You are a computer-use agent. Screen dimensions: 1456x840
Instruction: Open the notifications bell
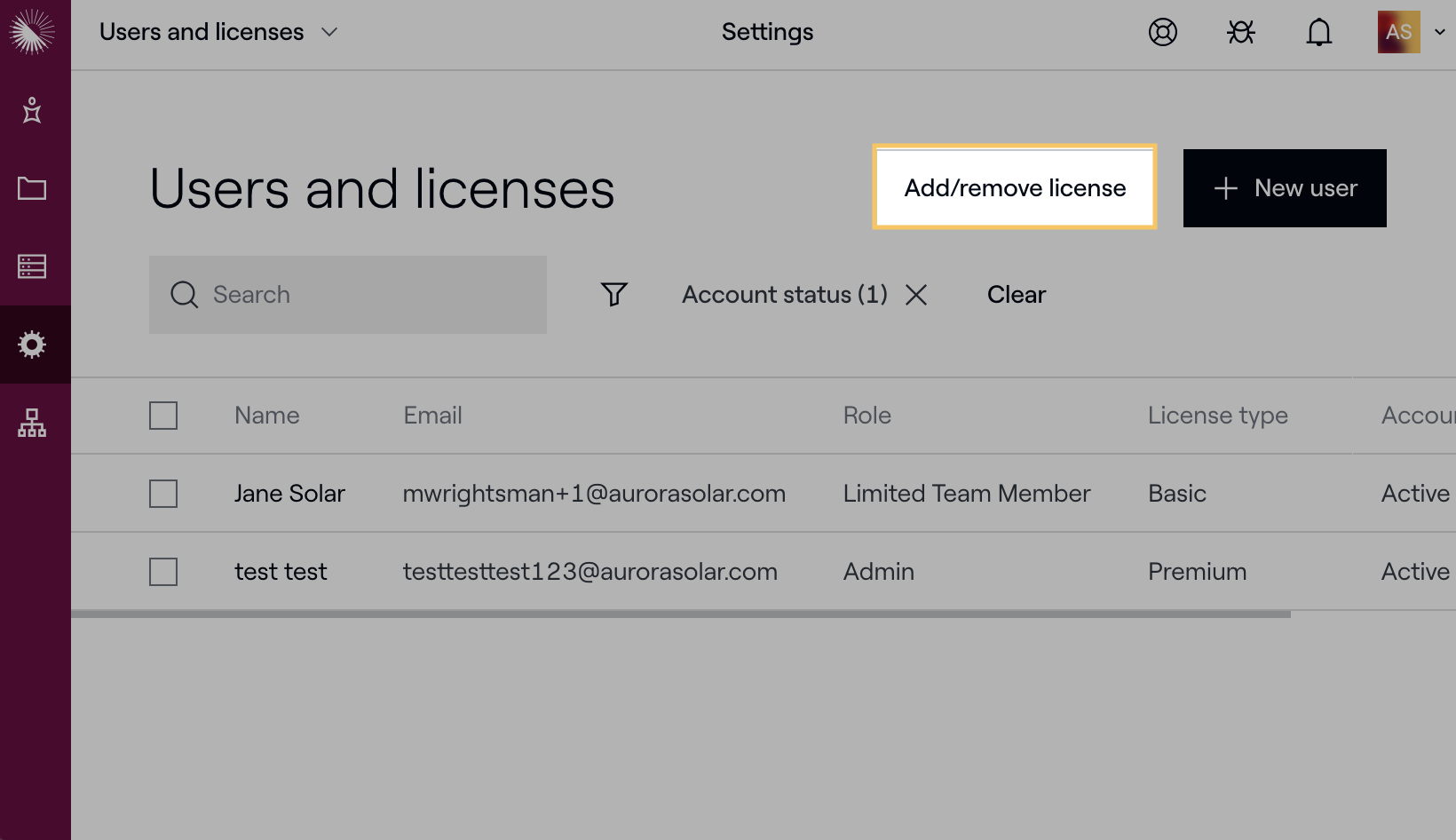1318,32
